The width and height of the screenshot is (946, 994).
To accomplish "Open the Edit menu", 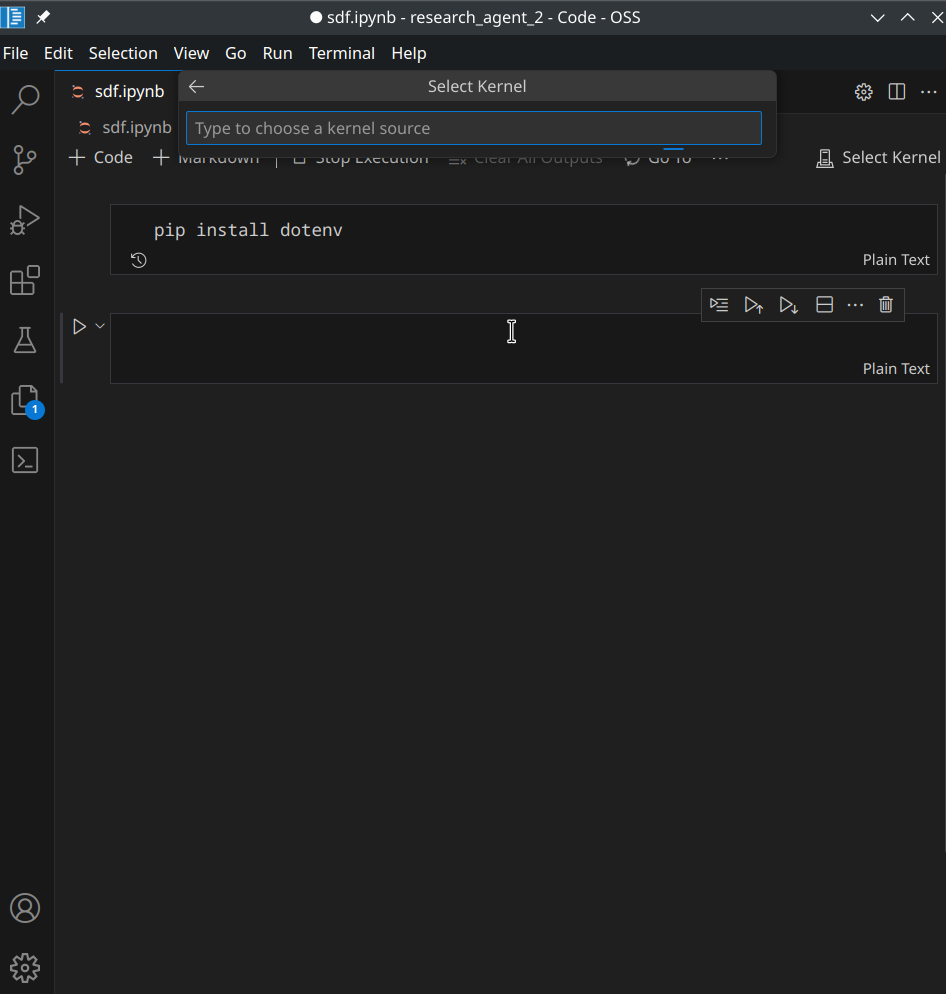I will pos(58,53).
